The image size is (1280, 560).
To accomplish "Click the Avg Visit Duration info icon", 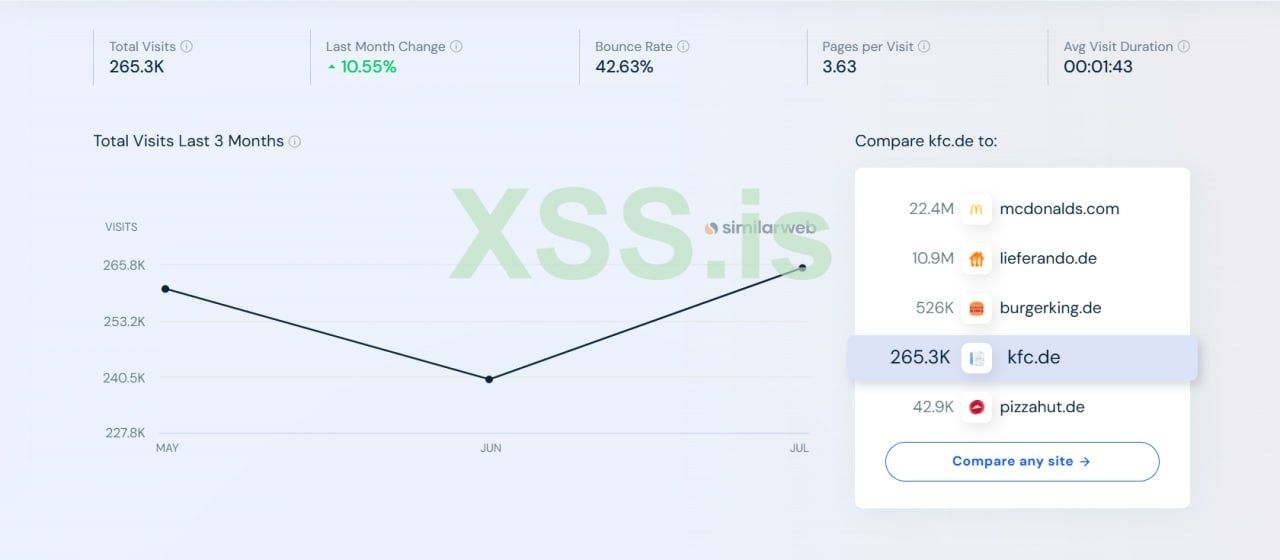I will click(x=1184, y=47).
